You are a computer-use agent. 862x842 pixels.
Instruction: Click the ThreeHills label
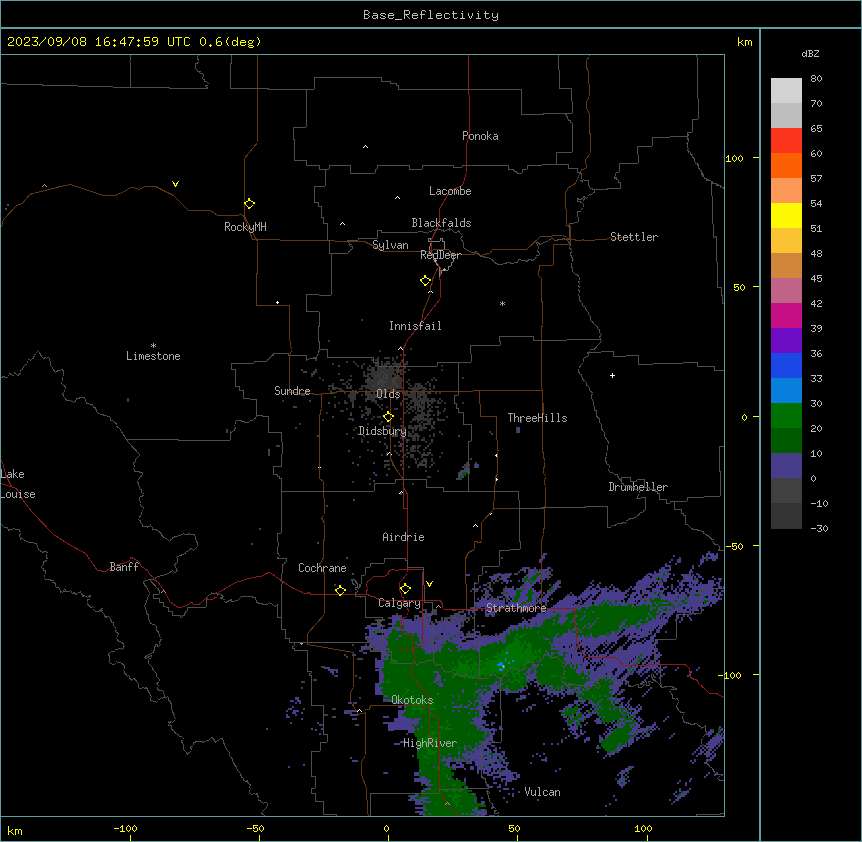click(537, 418)
